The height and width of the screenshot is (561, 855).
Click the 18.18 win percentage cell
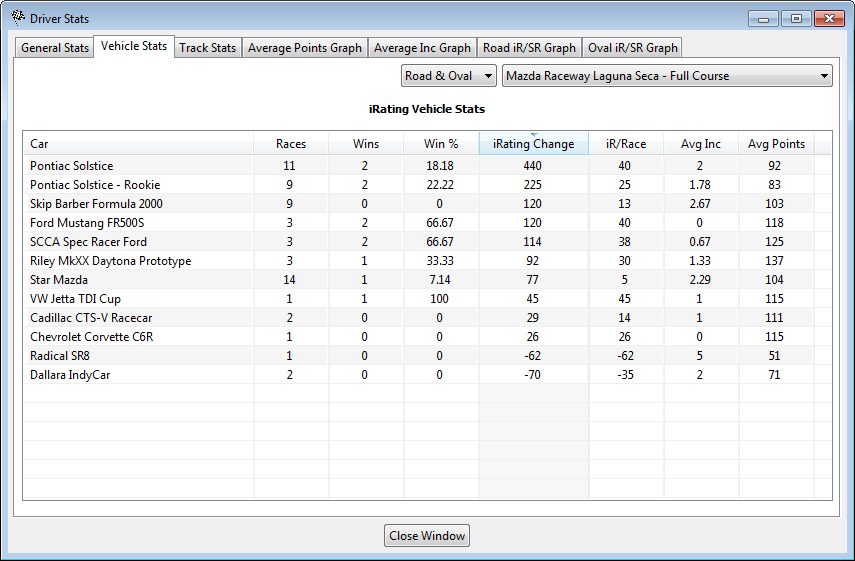point(440,166)
